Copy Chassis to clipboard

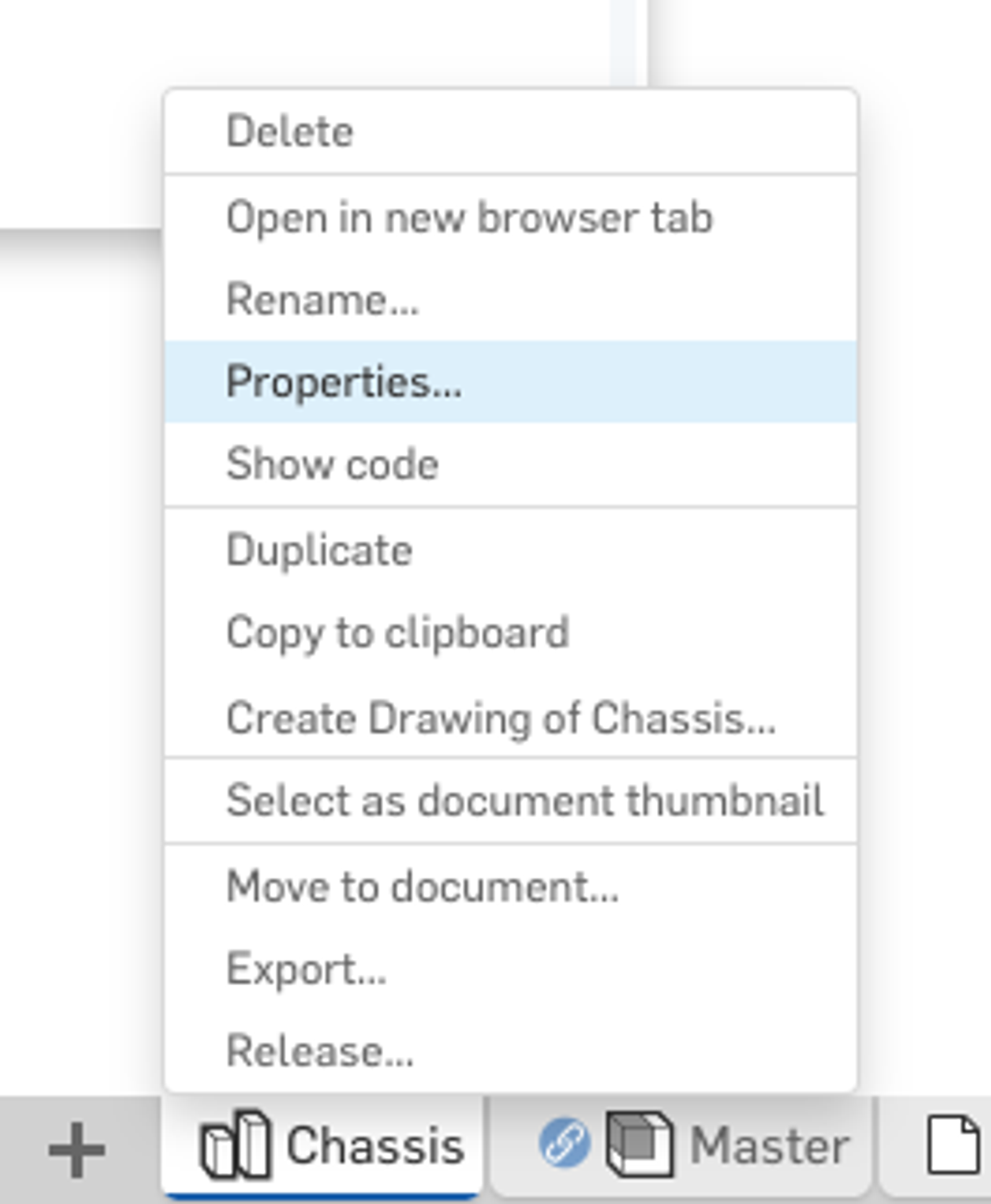[397, 632]
